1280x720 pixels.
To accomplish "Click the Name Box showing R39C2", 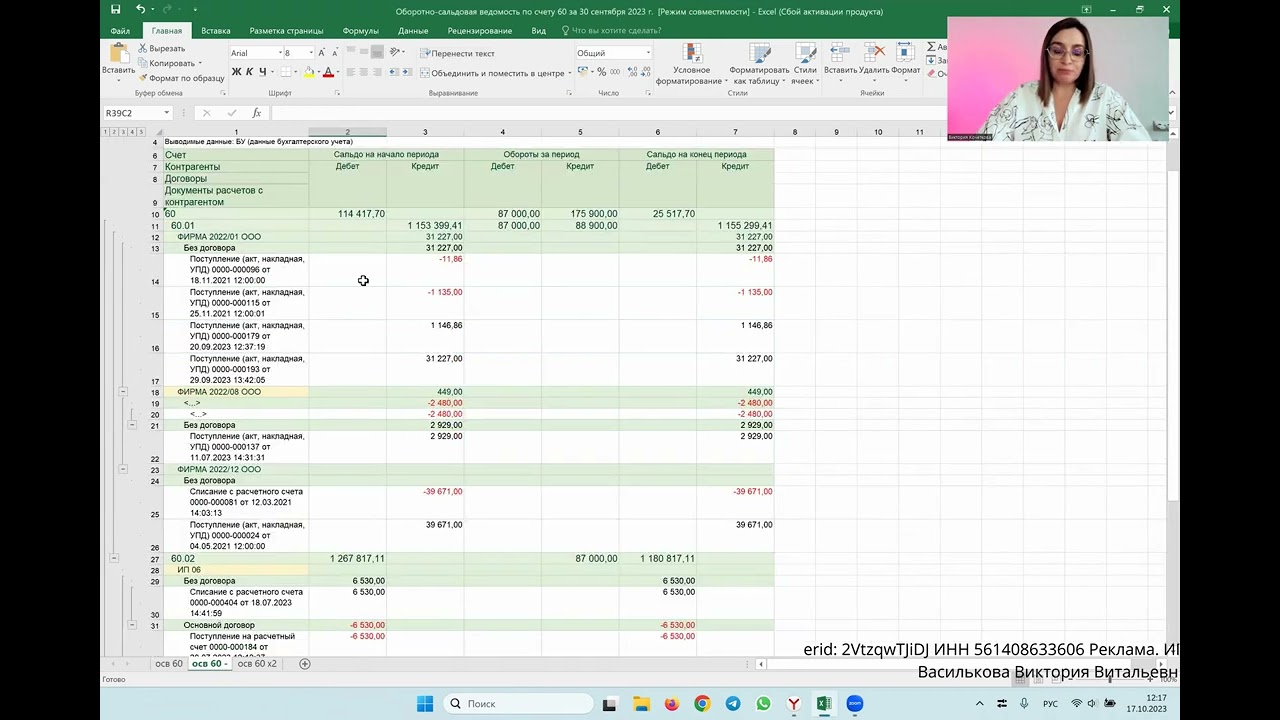I will point(138,113).
